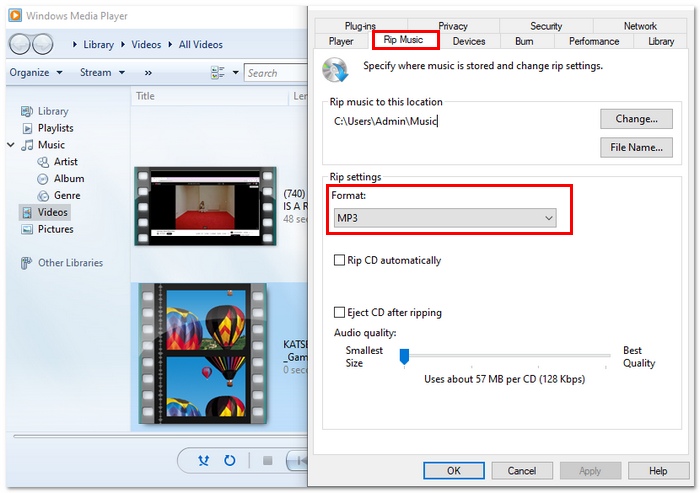Click the Album disc icon
Image resolution: width=700 pixels, height=493 pixels.
click(42, 179)
